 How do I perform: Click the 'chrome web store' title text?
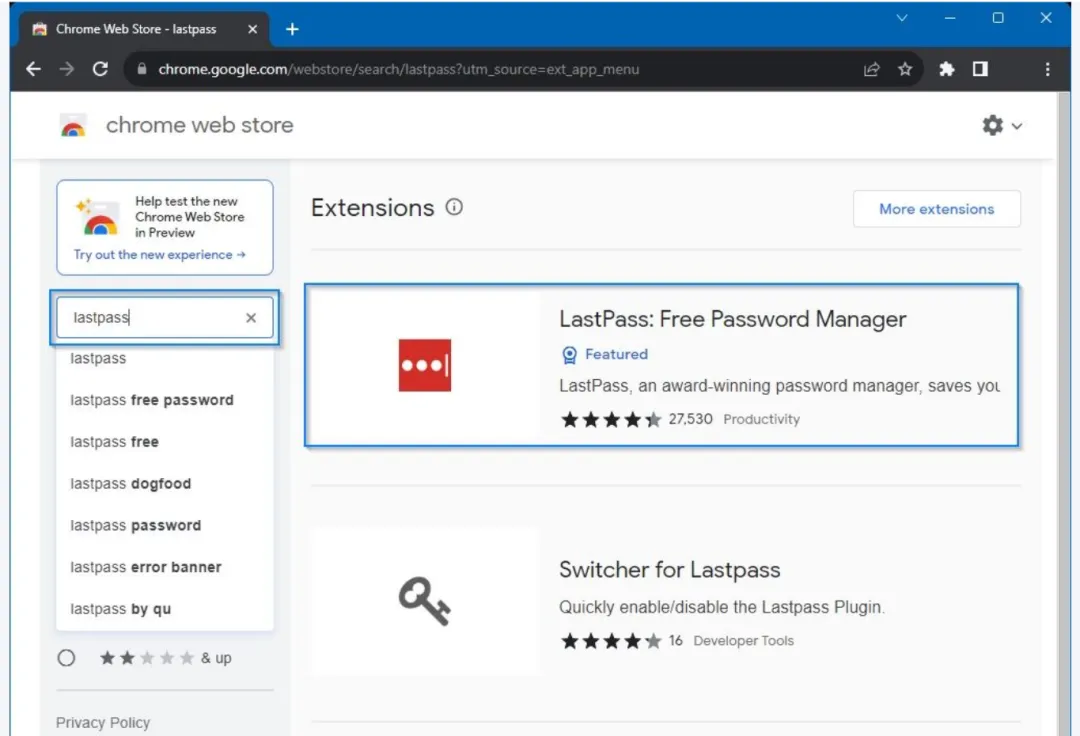coord(200,125)
